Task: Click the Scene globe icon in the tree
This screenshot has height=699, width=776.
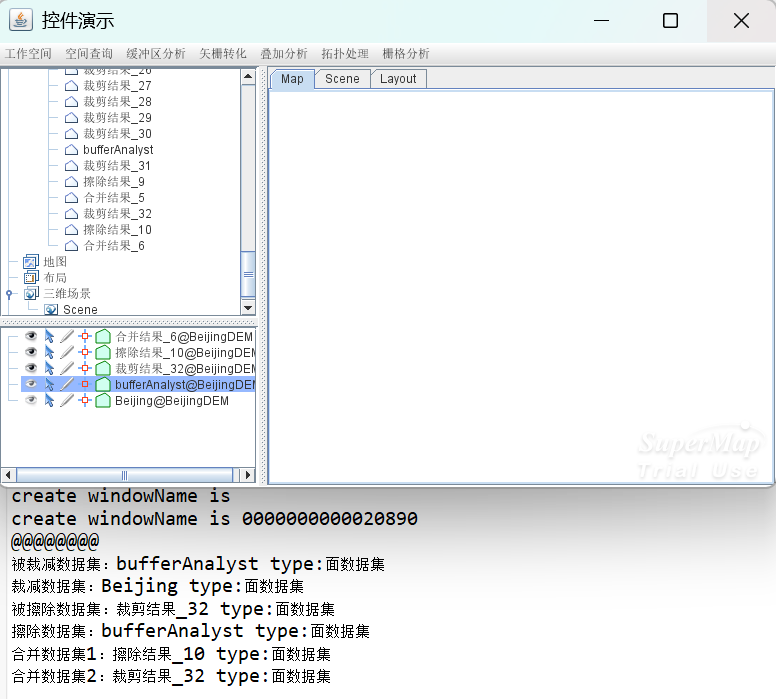Action: [x=51, y=310]
